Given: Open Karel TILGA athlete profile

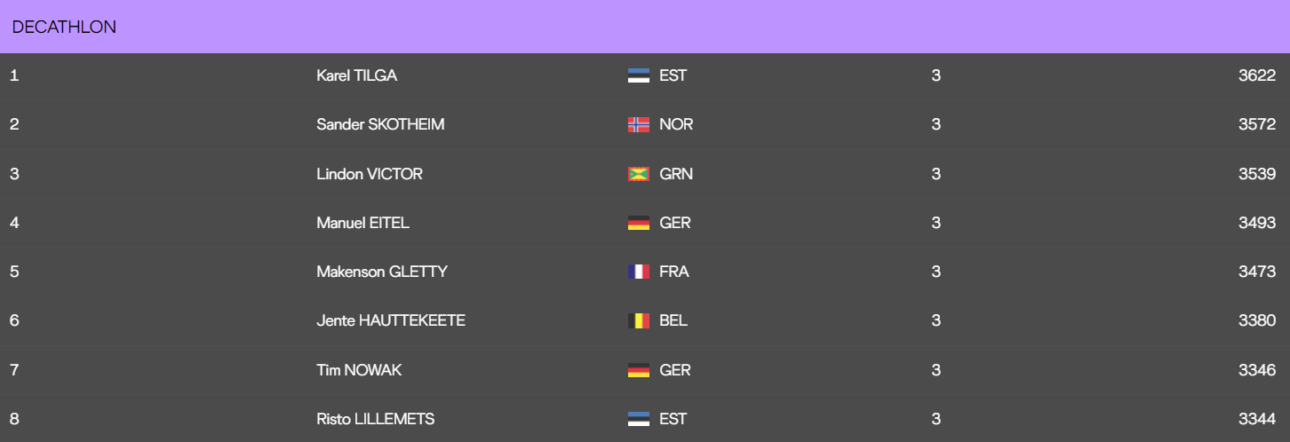Looking at the screenshot, I should point(356,75).
